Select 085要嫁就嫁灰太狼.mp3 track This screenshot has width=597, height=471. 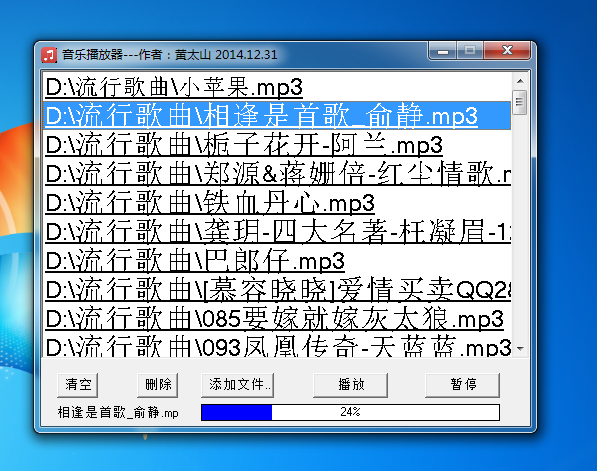tap(277, 318)
